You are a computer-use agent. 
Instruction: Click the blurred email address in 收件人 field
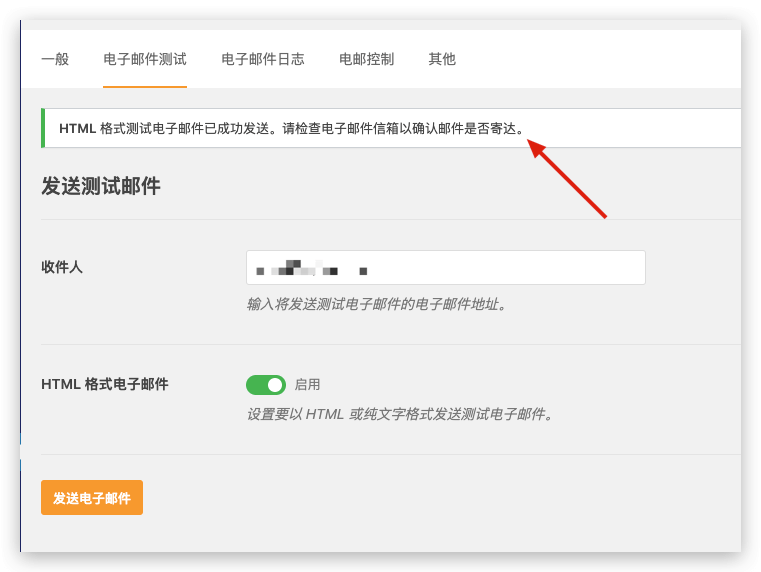pyautogui.click(x=310, y=268)
